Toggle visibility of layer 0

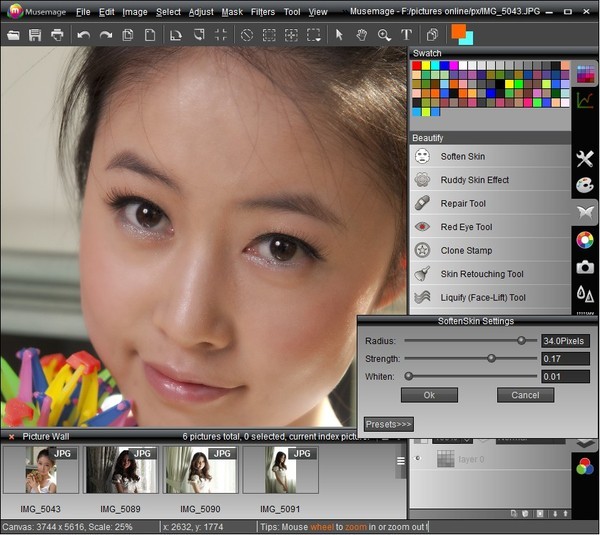(418, 458)
